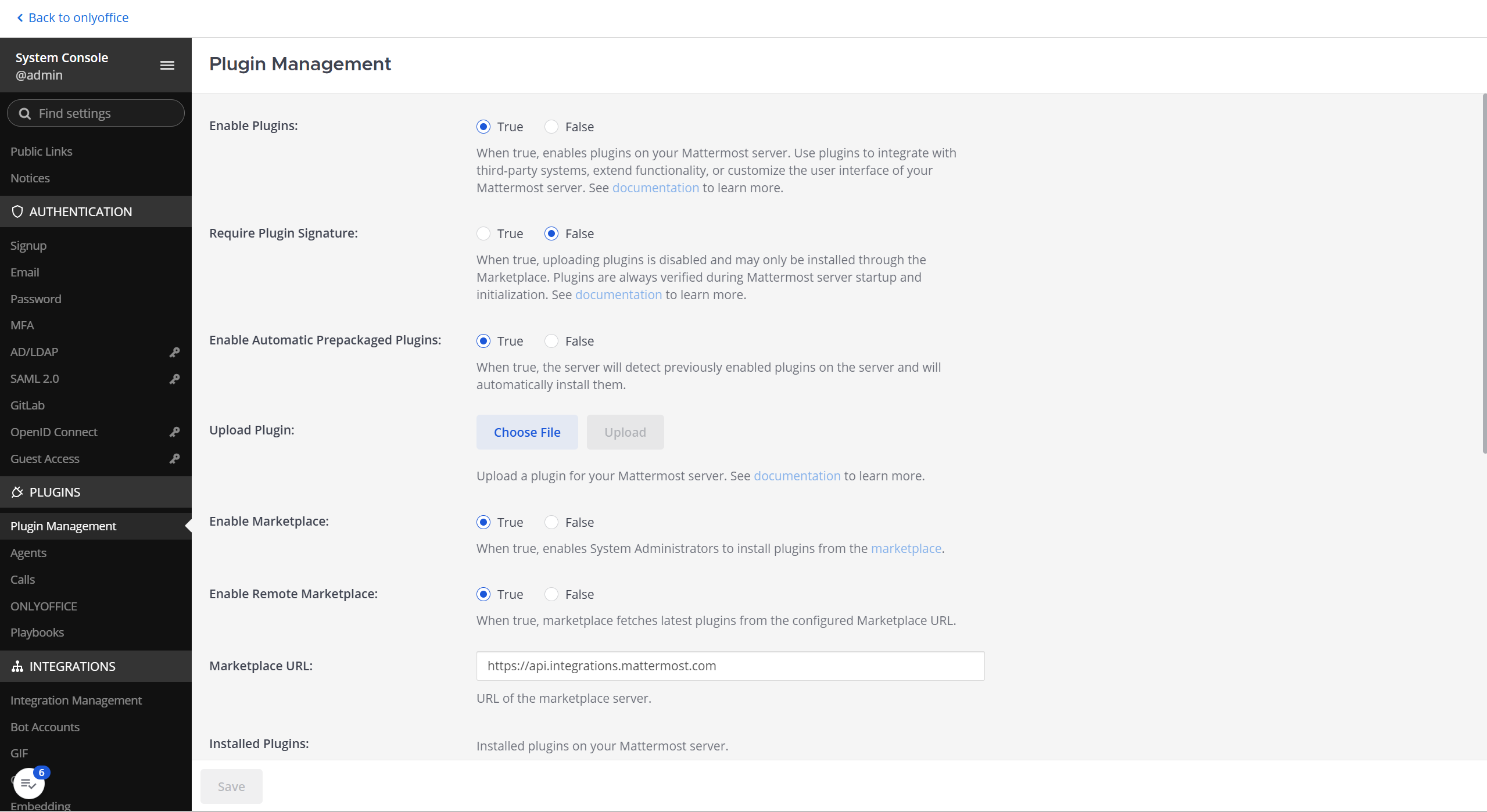
Task: Select ONLYOFFICE in the sidebar
Action: point(44,606)
